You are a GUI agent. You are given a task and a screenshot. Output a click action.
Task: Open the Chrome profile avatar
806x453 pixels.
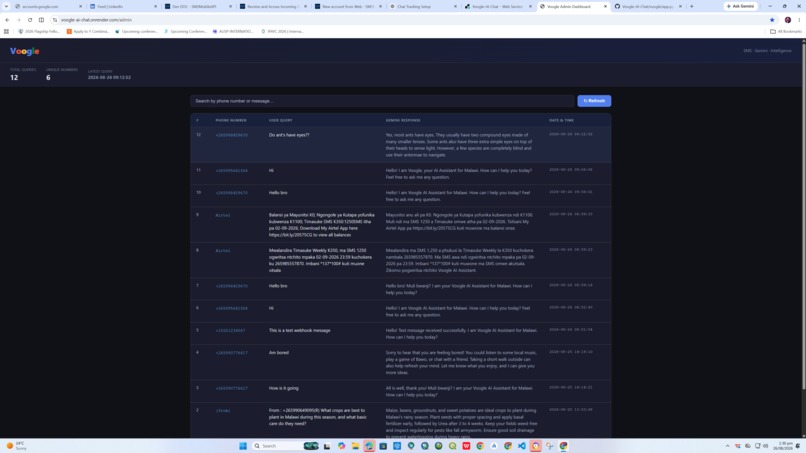click(x=787, y=20)
